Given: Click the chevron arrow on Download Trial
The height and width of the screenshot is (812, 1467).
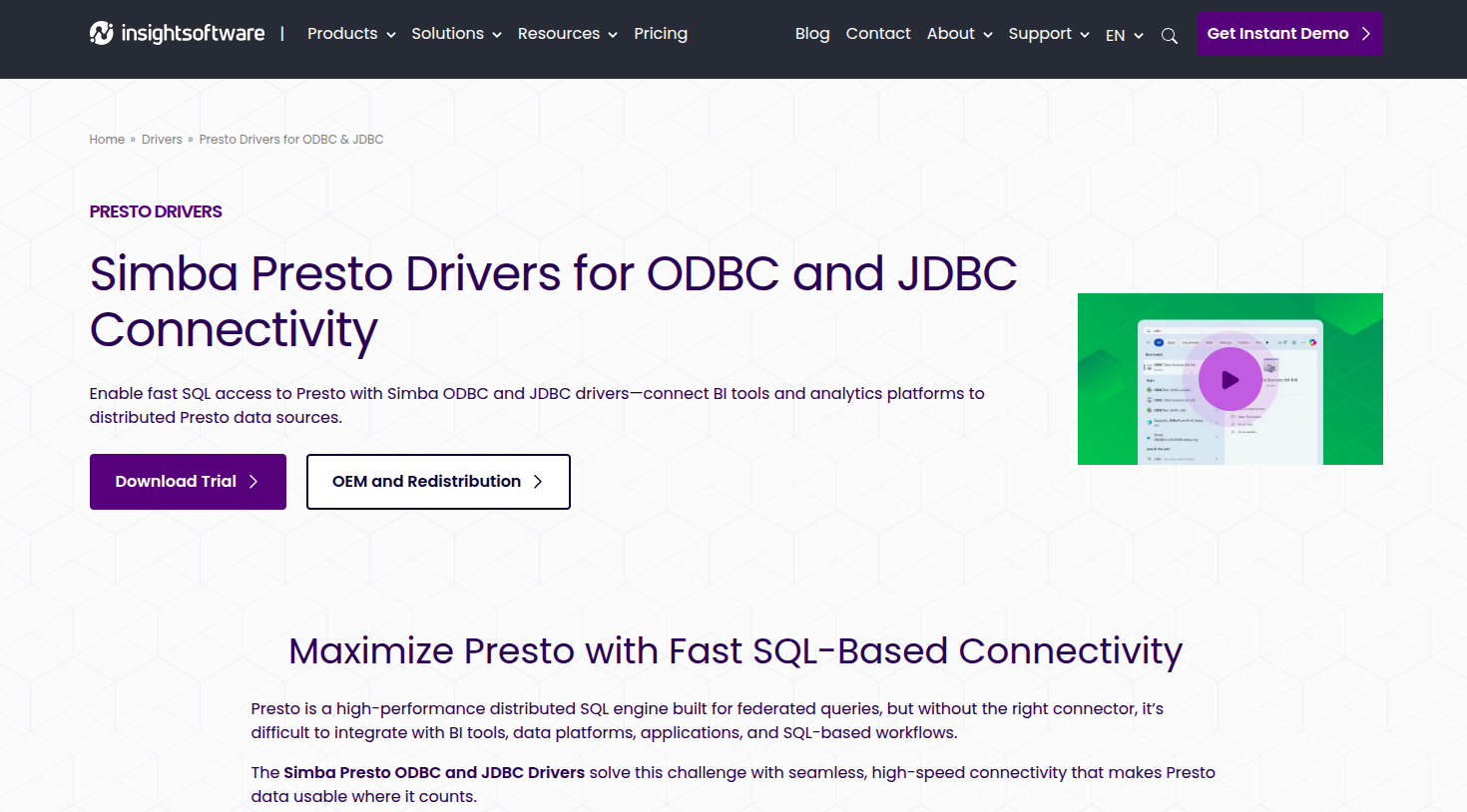Looking at the screenshot, I should pos(253,482).
